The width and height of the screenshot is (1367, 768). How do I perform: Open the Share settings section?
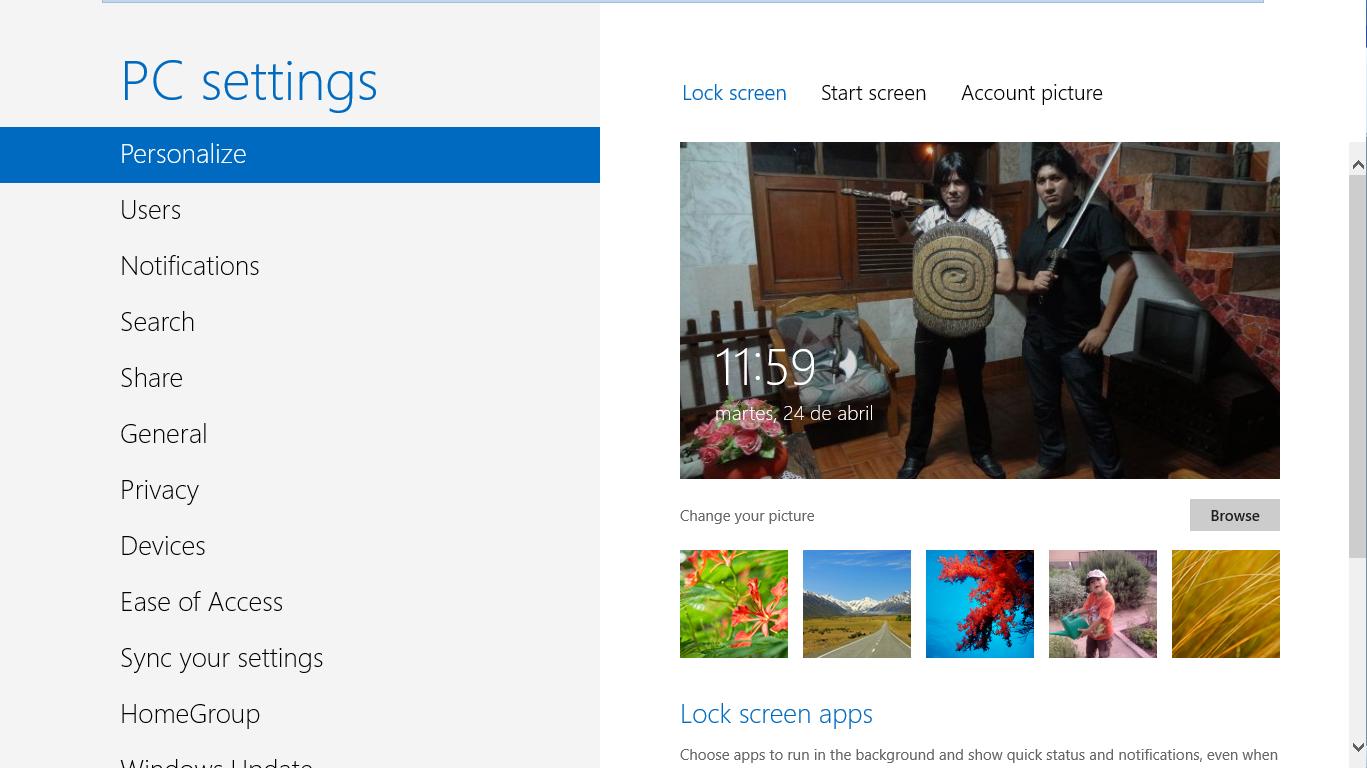click(151, 378)
